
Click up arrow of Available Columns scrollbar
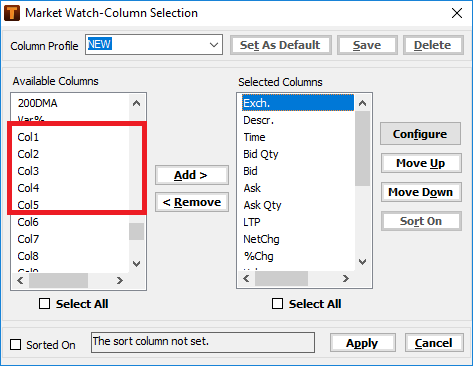[136, 103]
